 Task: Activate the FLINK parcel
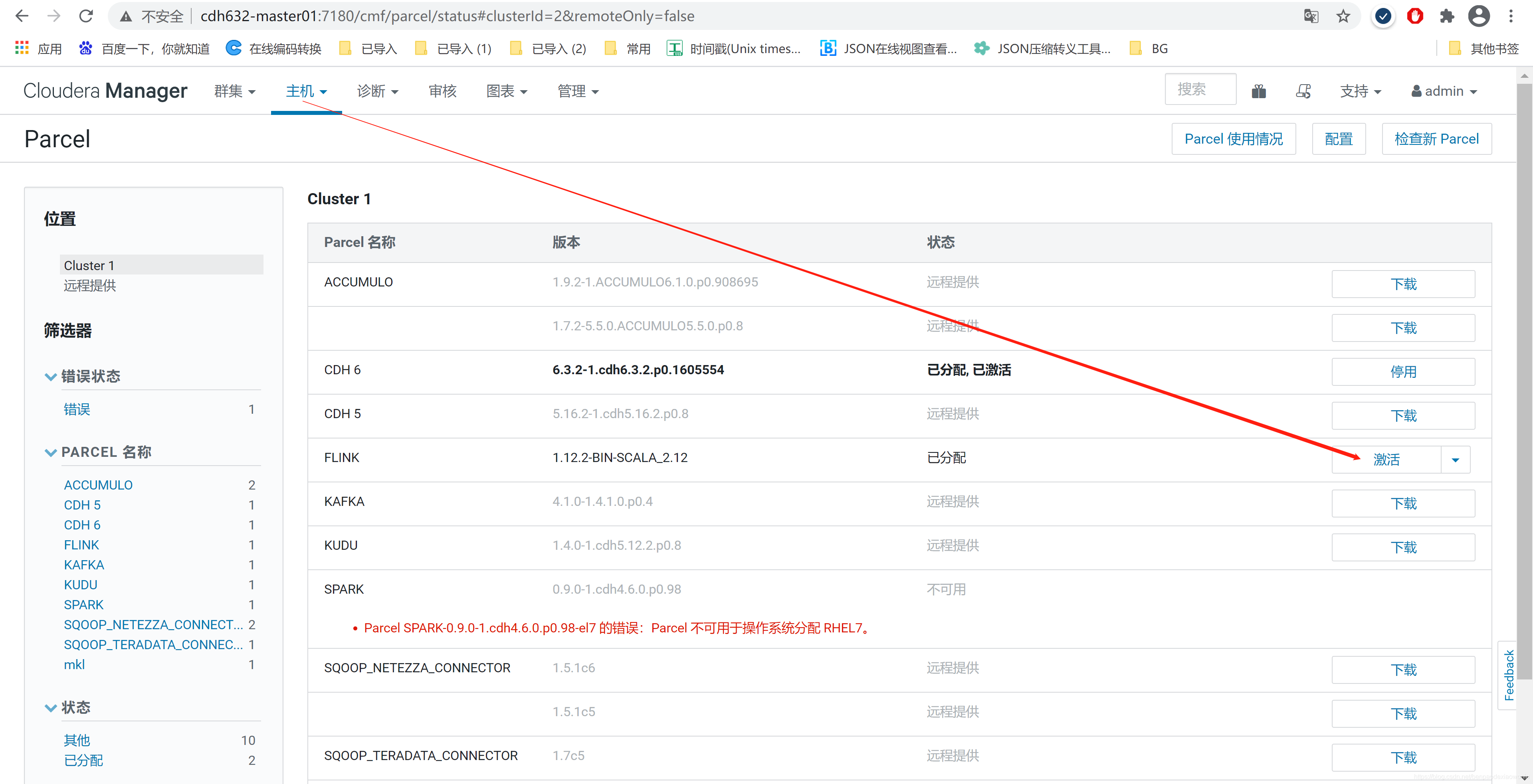pos(1386,460)
